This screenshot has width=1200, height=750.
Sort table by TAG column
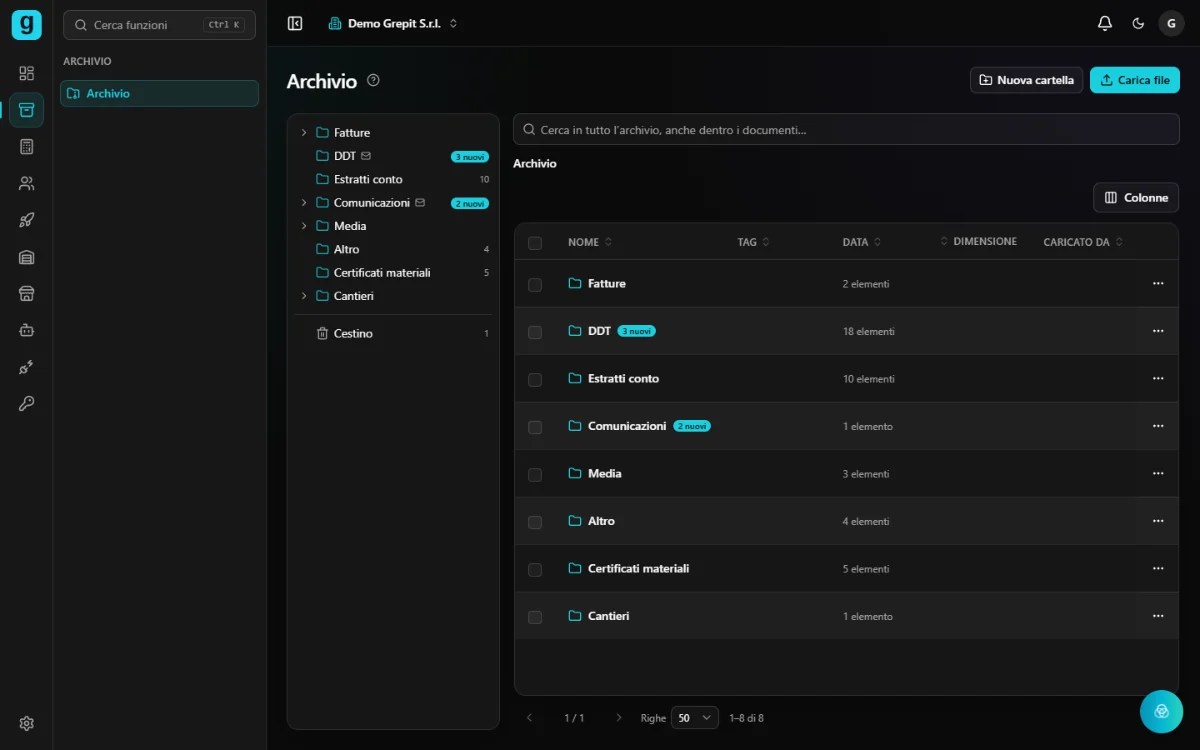[754, 242]
